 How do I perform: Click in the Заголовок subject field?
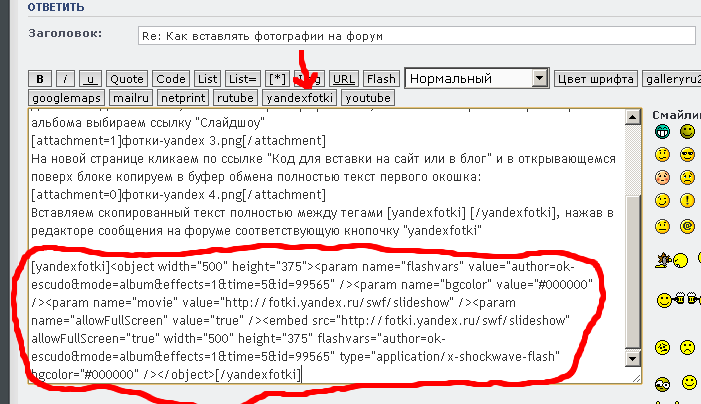415,36
